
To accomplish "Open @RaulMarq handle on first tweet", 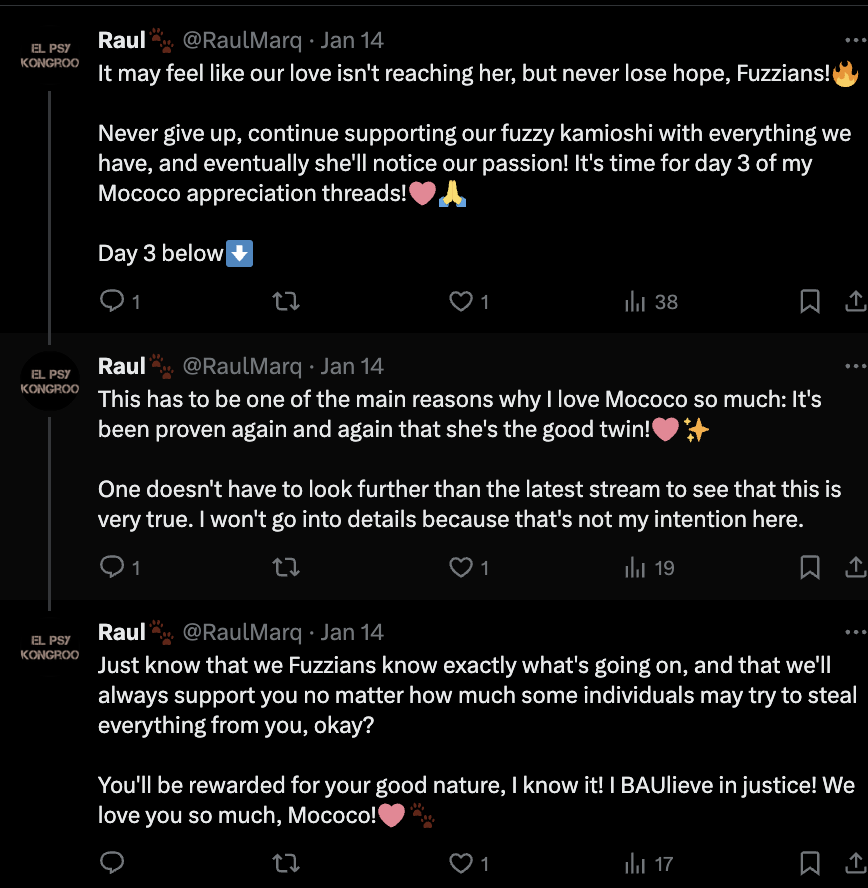I will pyautogui.click(x=241, y=41).
